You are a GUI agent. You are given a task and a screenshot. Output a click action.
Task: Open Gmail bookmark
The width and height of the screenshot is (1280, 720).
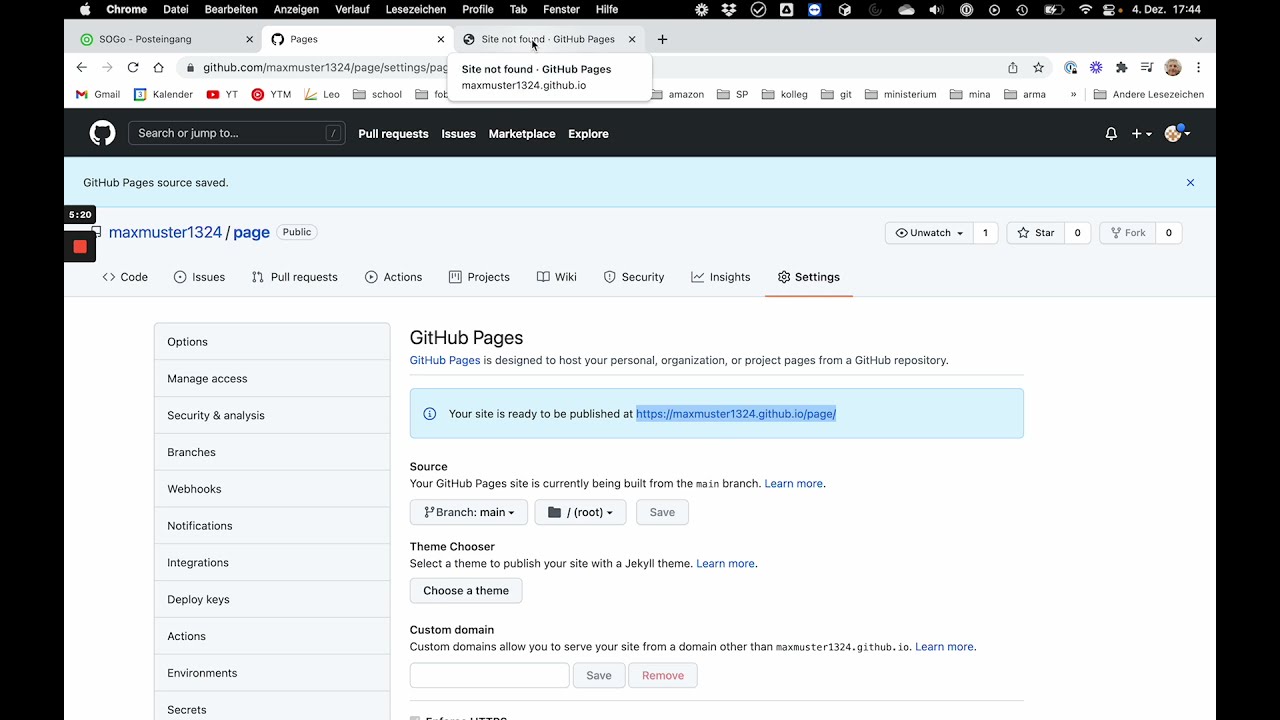98,94
